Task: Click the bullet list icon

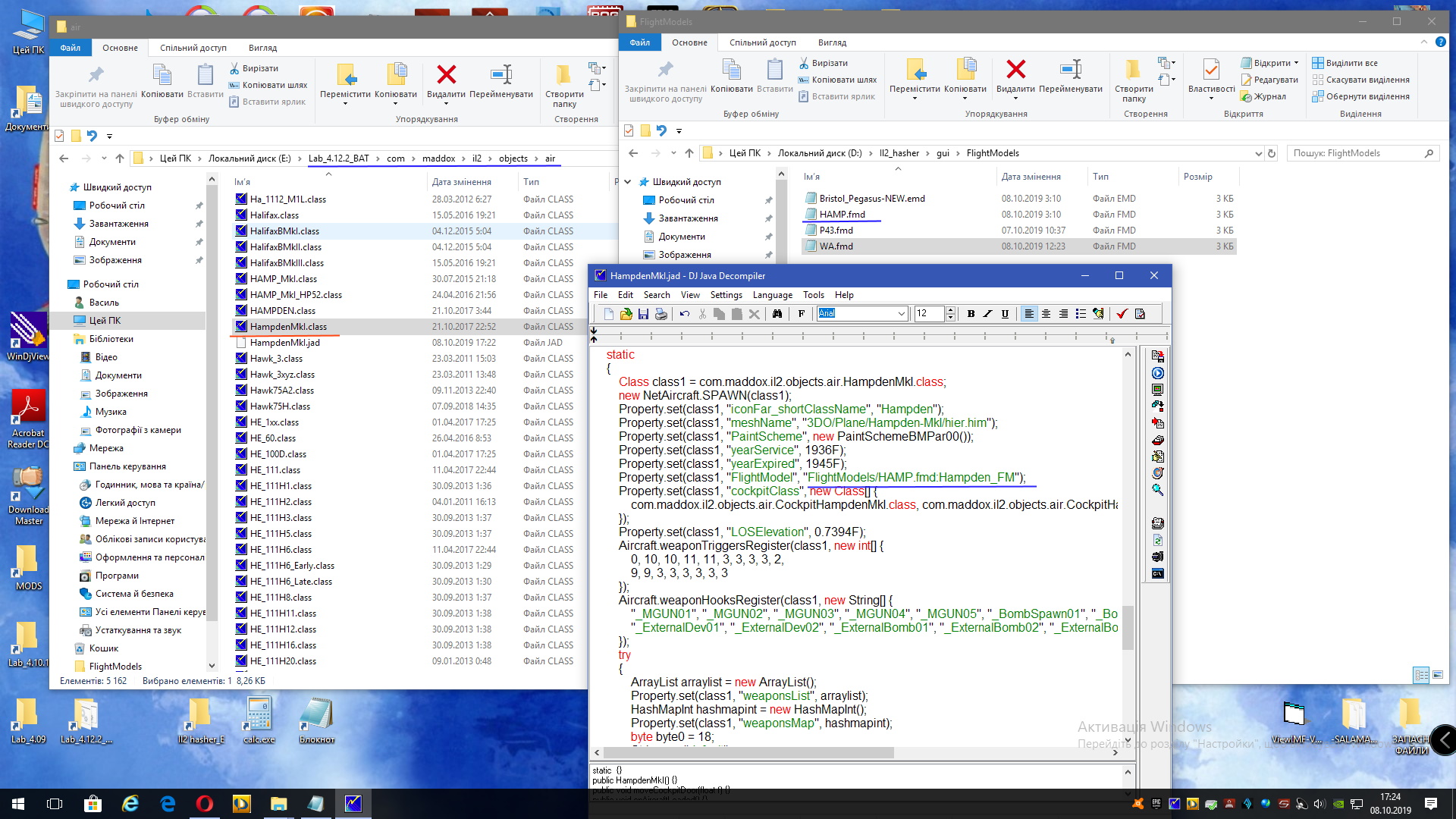Action: pyautogui.click(x=1081, y=314)
